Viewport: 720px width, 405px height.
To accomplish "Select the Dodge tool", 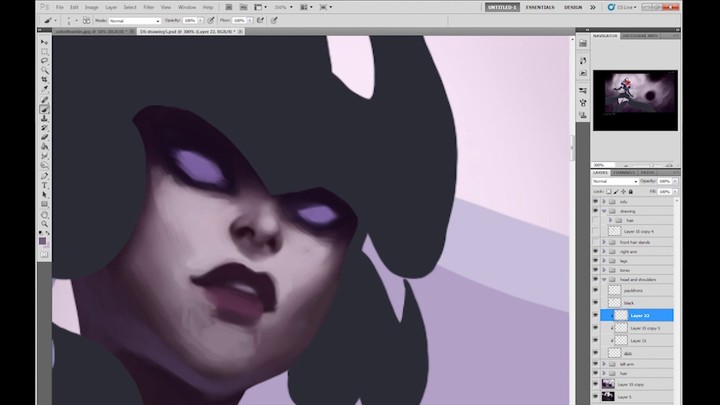I will (x=45, y=165).
